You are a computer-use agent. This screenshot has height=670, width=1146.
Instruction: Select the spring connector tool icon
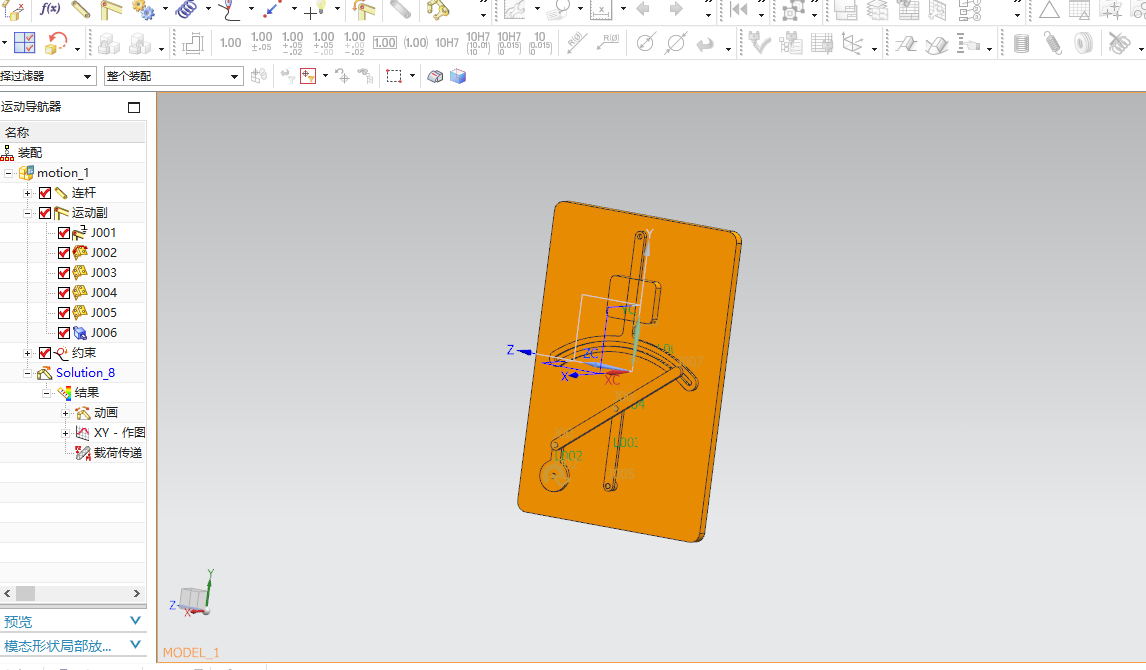click(187, 10)
